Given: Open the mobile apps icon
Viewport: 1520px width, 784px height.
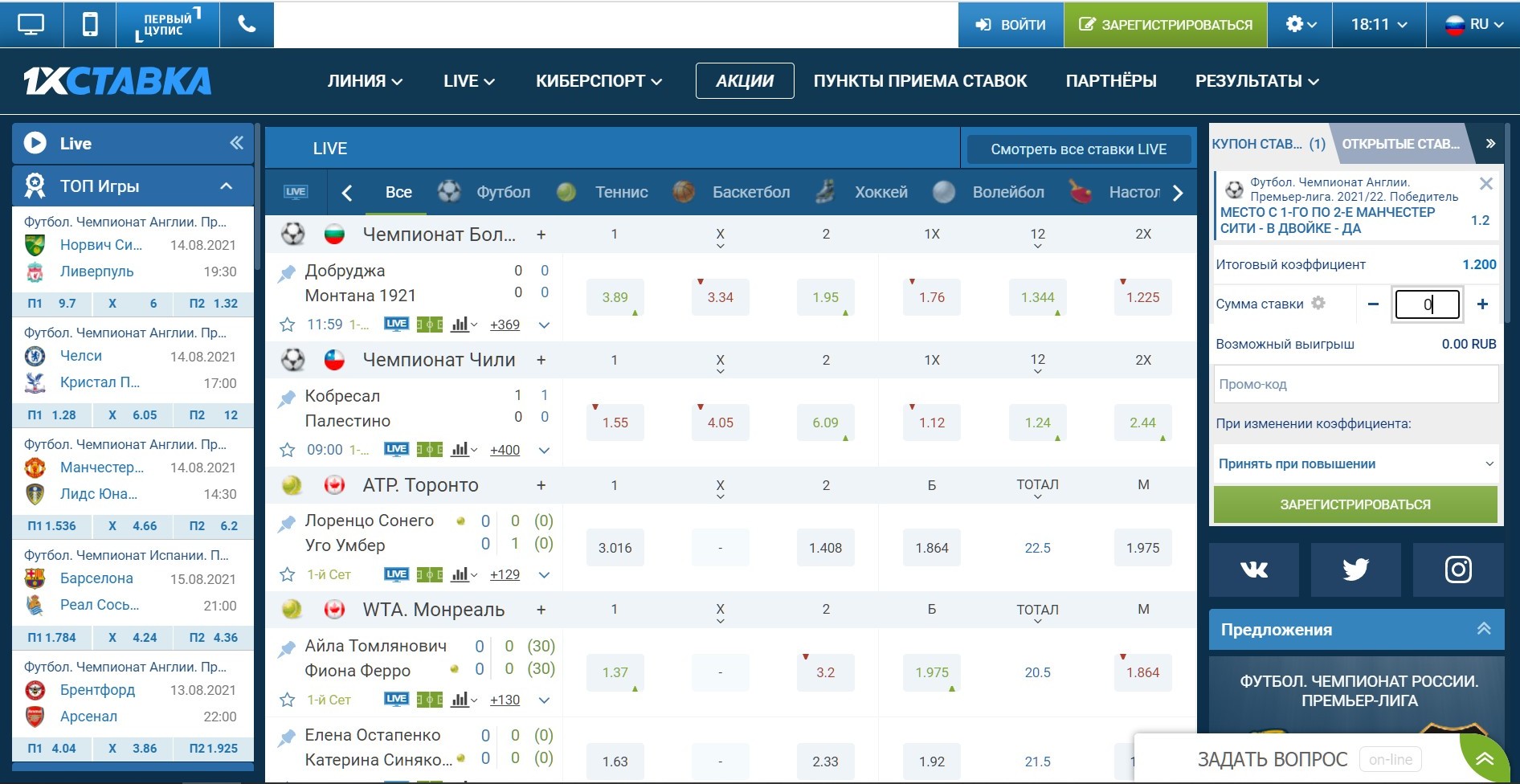Looking at the screenshot, I should (90, 24).
